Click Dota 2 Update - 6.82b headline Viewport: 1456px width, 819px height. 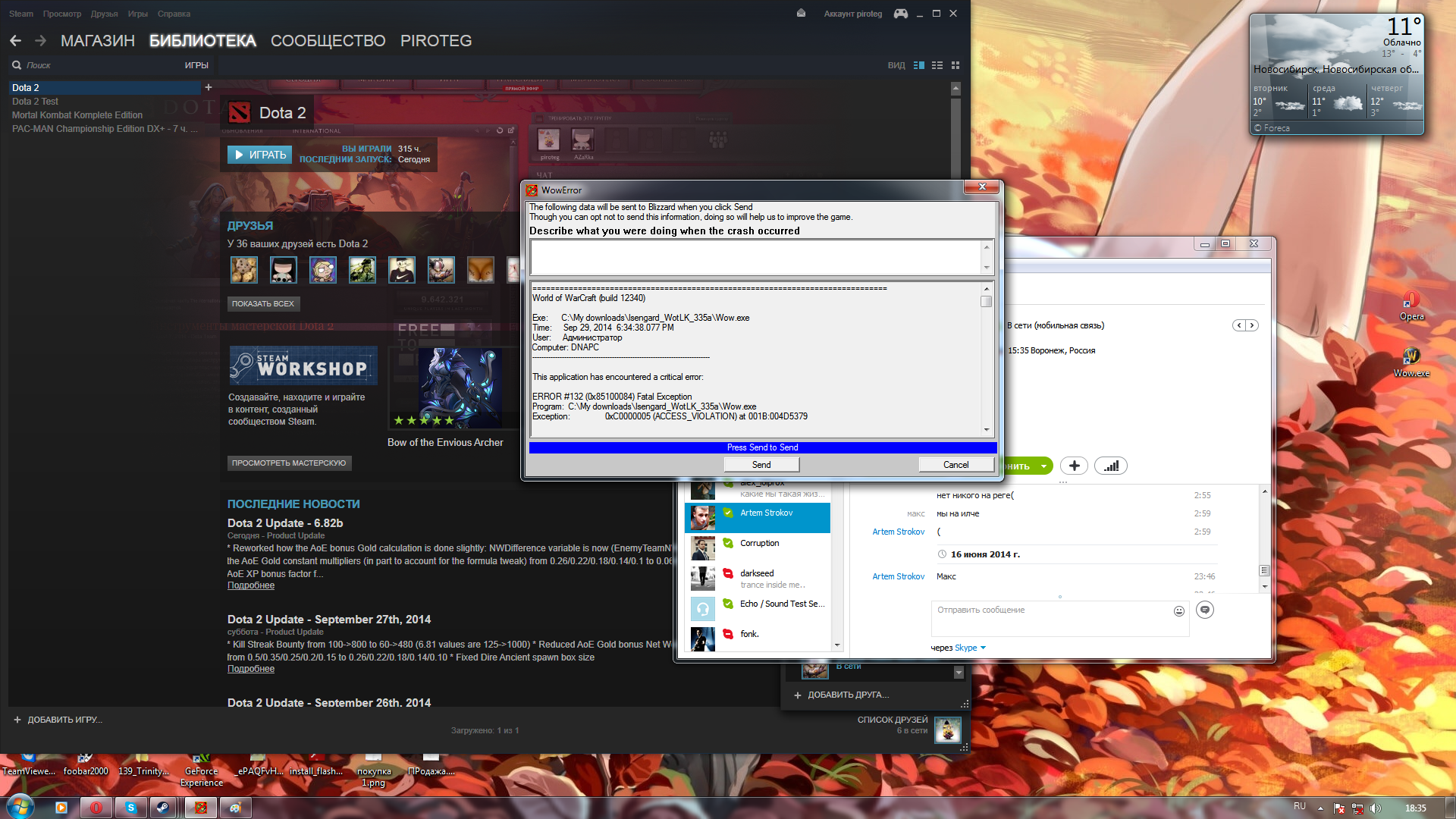click(285, 523)
